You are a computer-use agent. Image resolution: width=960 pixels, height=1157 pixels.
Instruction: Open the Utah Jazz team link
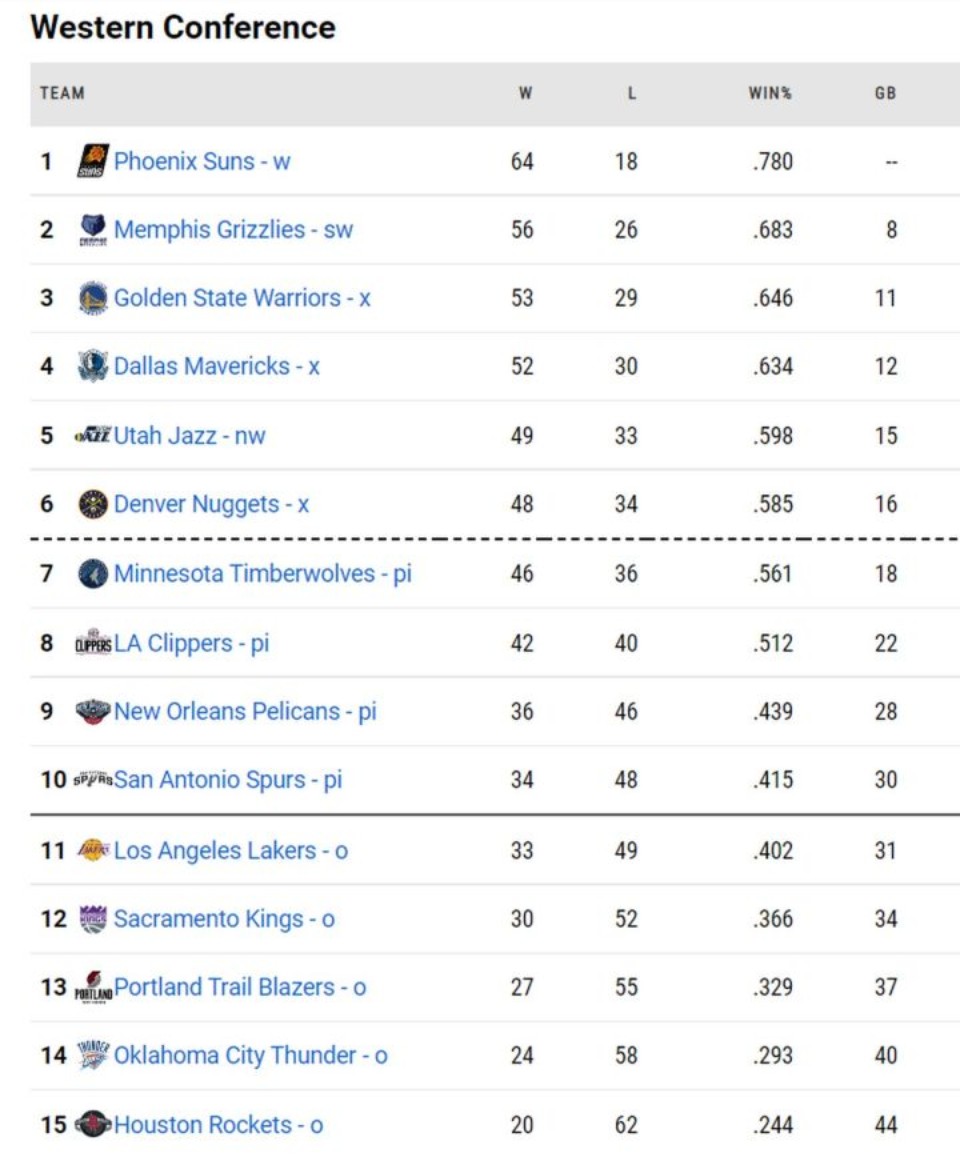pos(189,436)
